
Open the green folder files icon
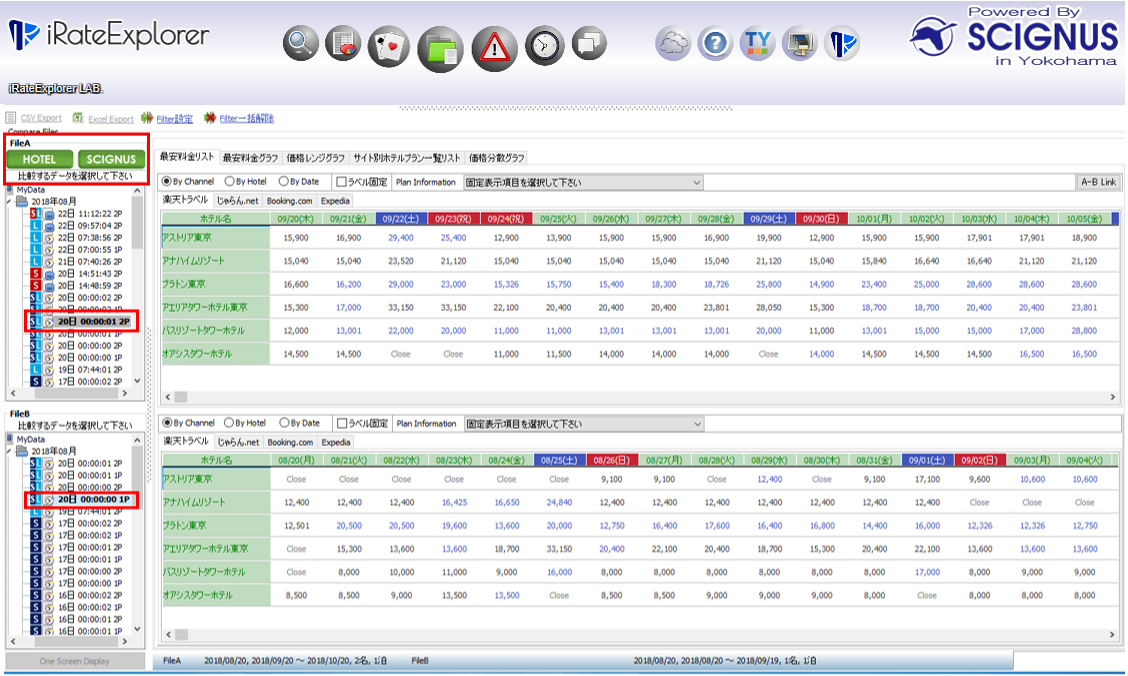(x=439, y=45)
